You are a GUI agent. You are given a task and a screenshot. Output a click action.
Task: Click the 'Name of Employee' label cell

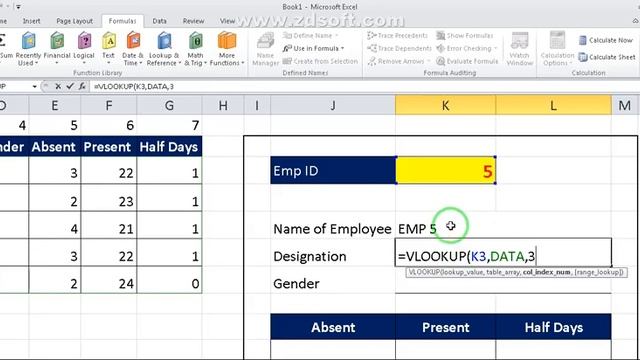[333, 229]
